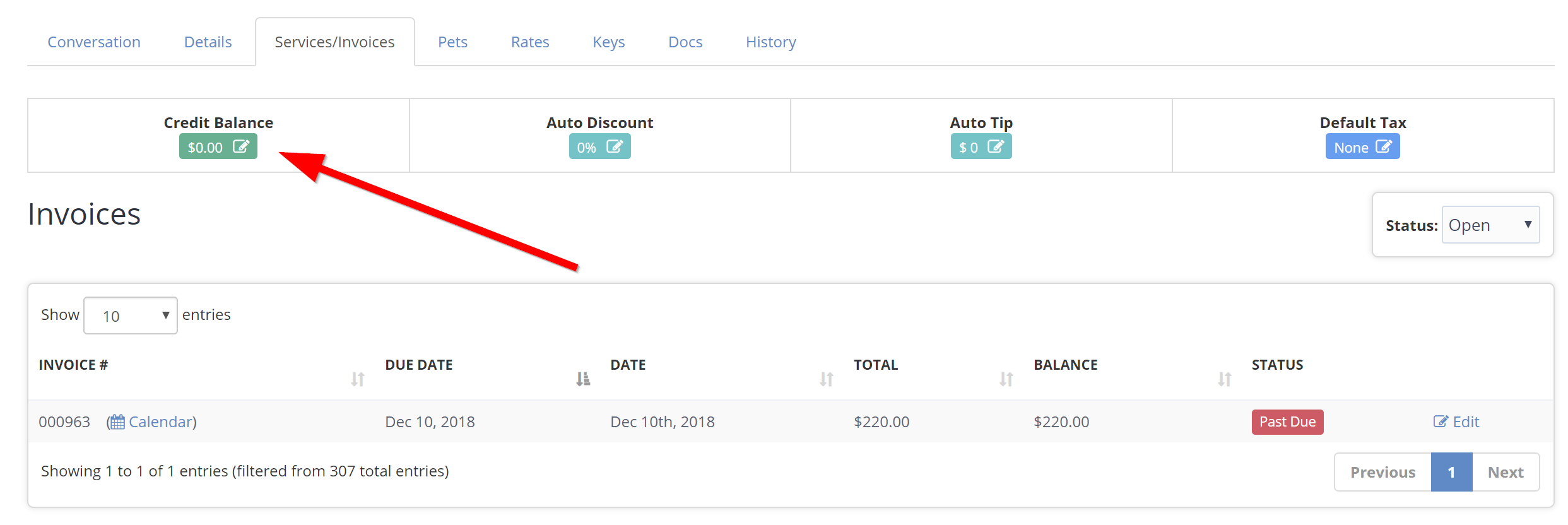Open the Docs tab
Viewport: 1568px width, 525px height.
tap(685, 42)
